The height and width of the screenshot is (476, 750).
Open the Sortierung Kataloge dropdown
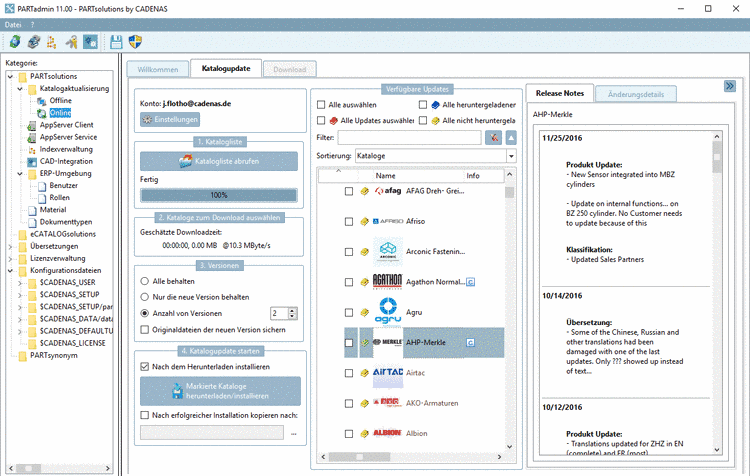[511, 156]
